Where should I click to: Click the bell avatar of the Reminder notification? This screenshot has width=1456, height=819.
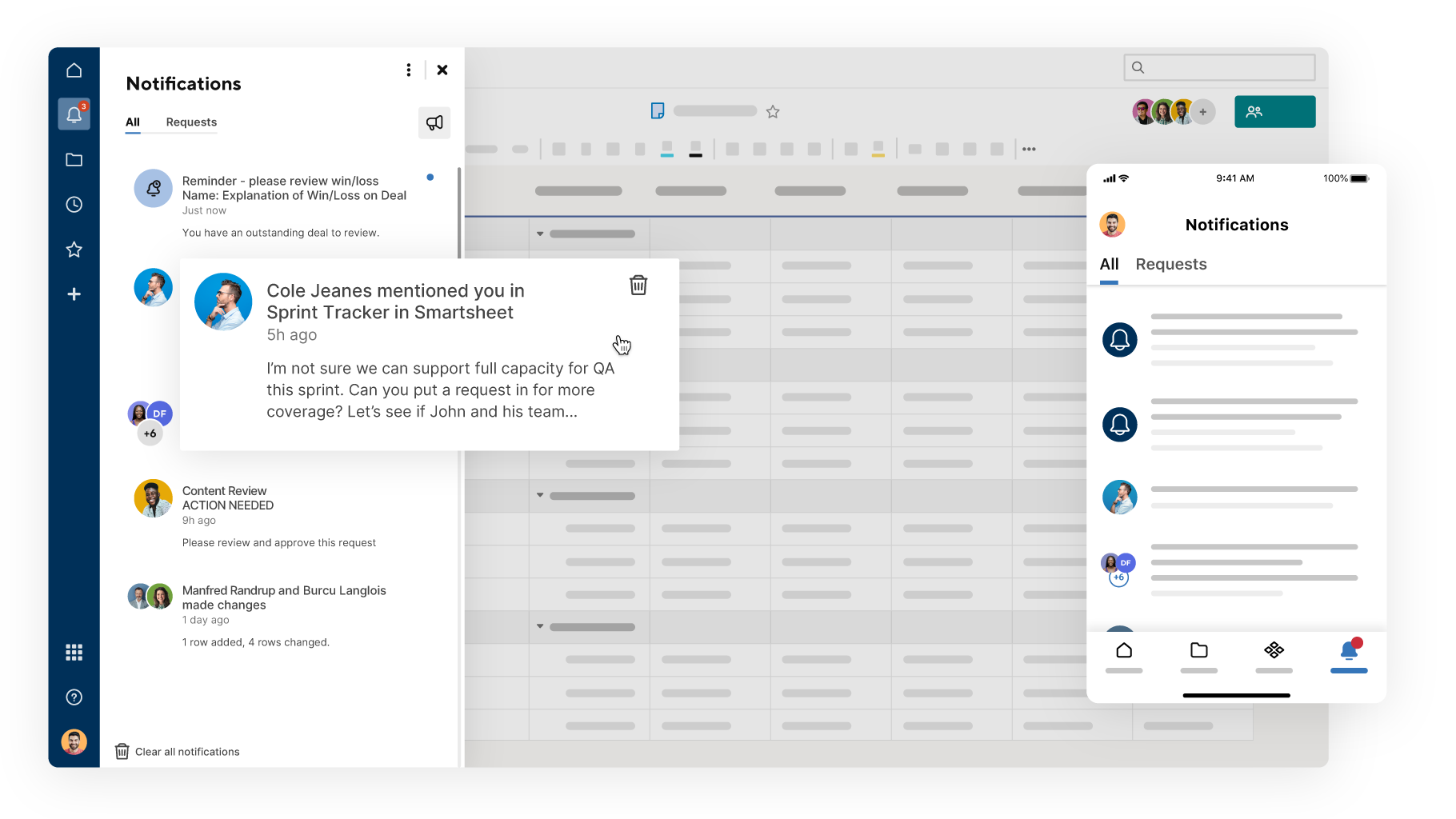(153, 188)
